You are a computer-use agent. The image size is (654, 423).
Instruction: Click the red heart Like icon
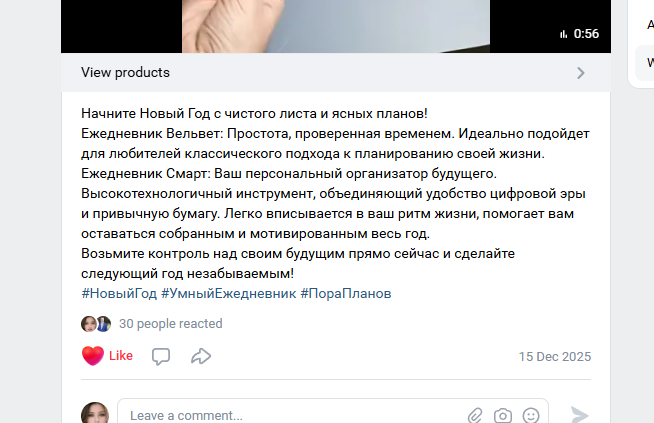(93, 356)
